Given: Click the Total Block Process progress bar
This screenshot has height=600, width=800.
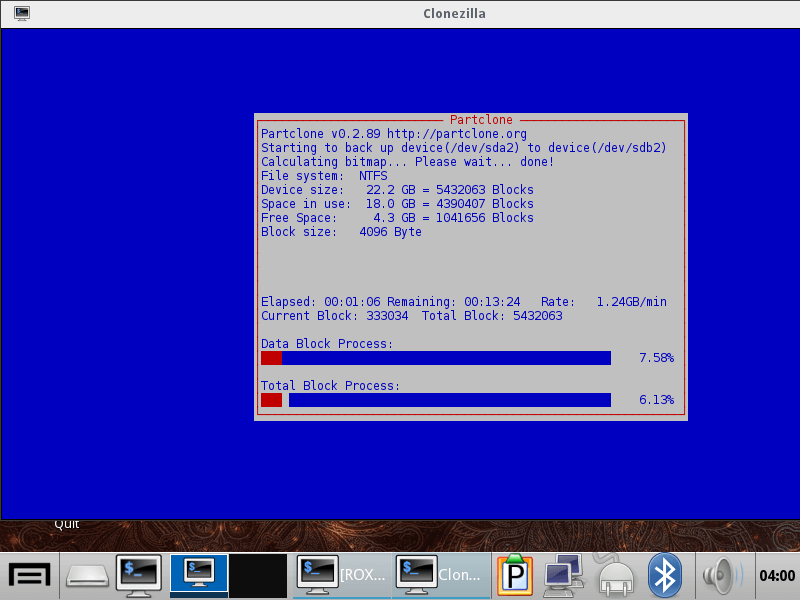Looking at the screenshot, I should tap(436, 400).
